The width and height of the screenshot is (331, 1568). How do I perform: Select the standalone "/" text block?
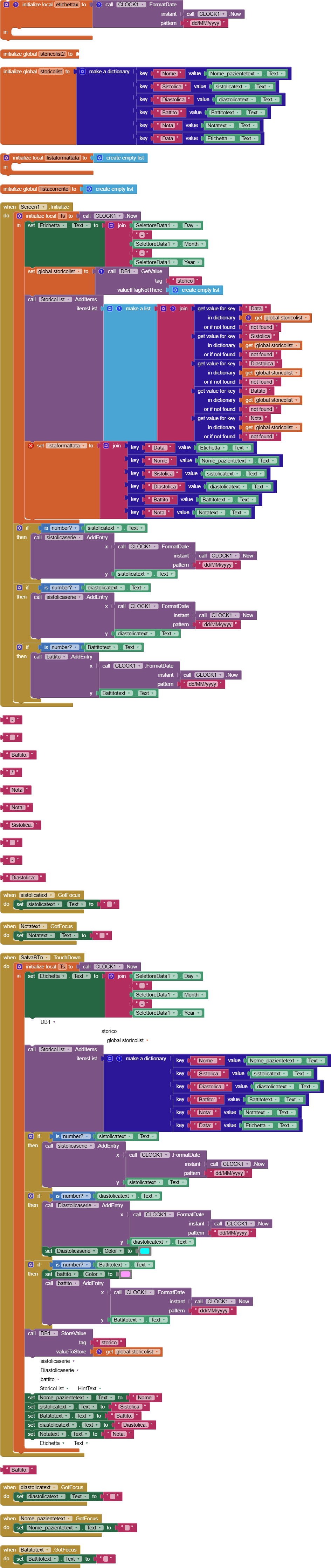point(12,772)
